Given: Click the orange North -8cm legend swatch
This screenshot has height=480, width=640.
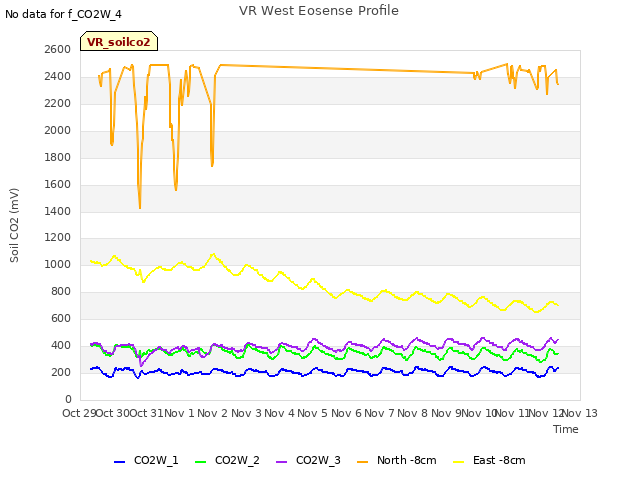Looking at the screenshot, I should point(362,462).
